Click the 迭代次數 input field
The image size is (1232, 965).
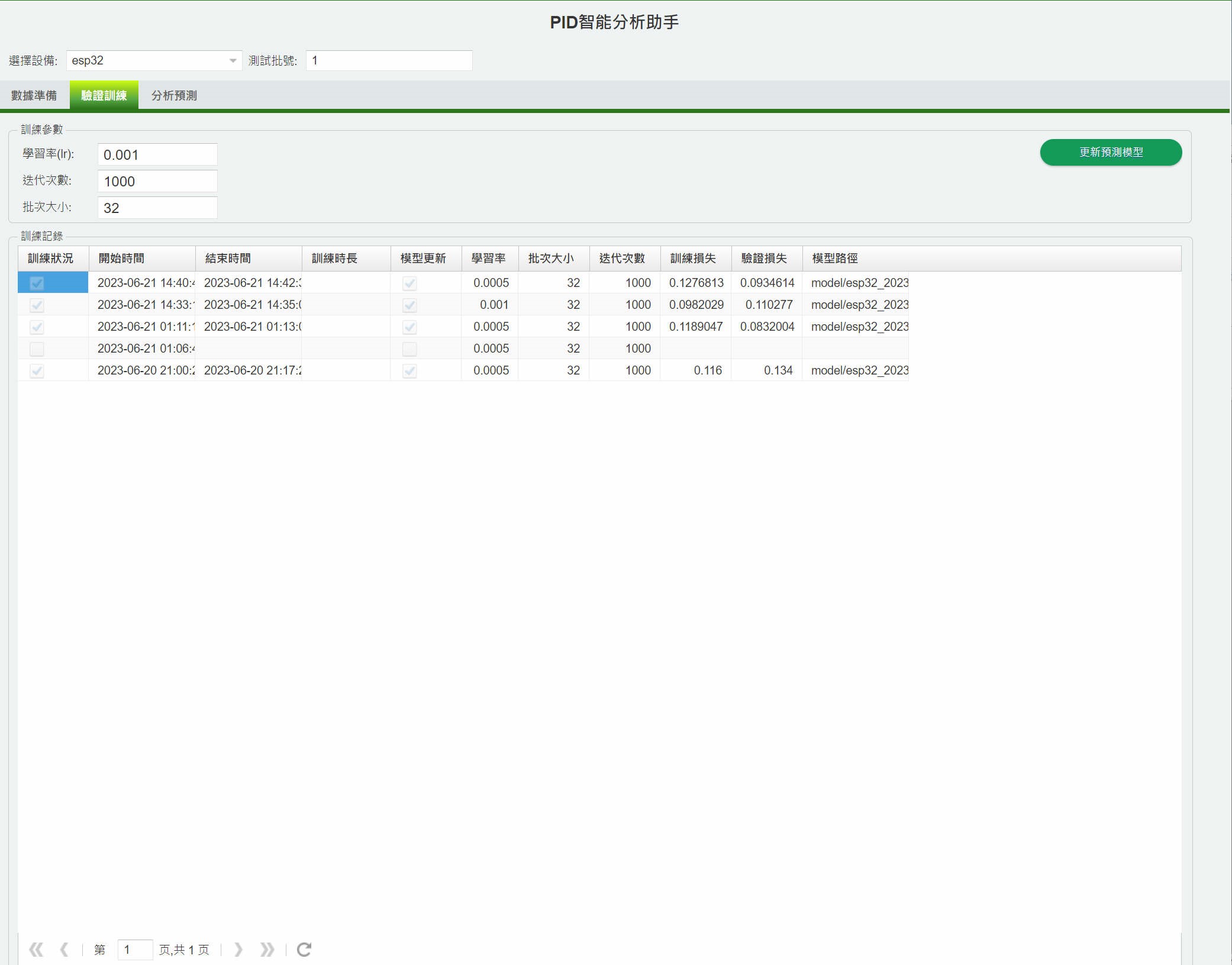157,182
